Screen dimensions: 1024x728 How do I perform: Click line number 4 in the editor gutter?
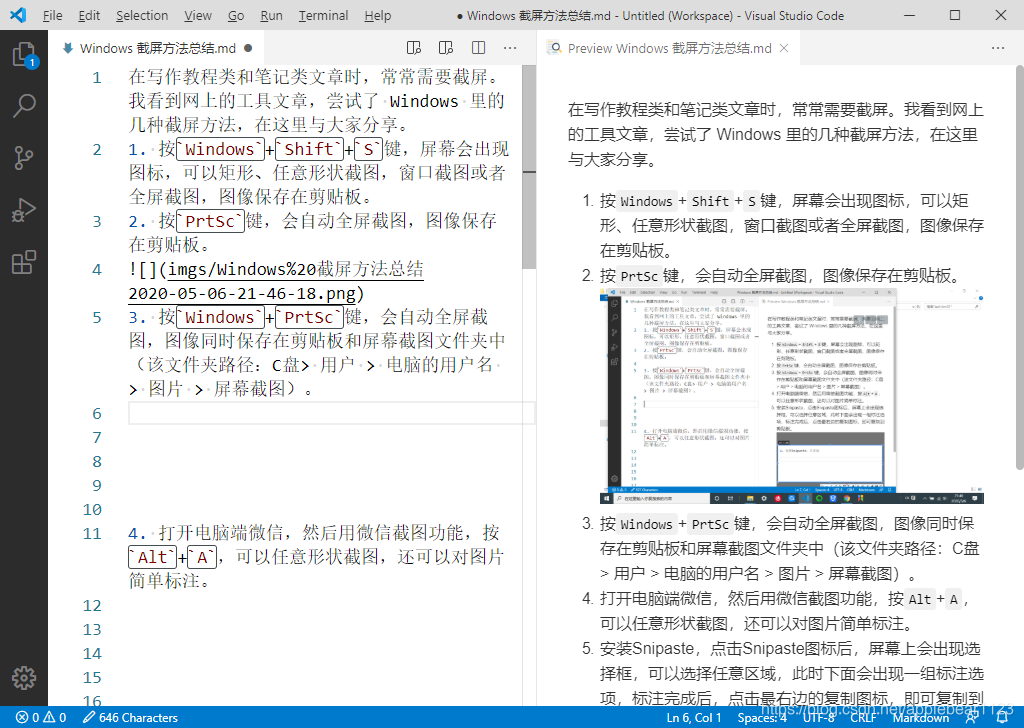coord(97,270)
